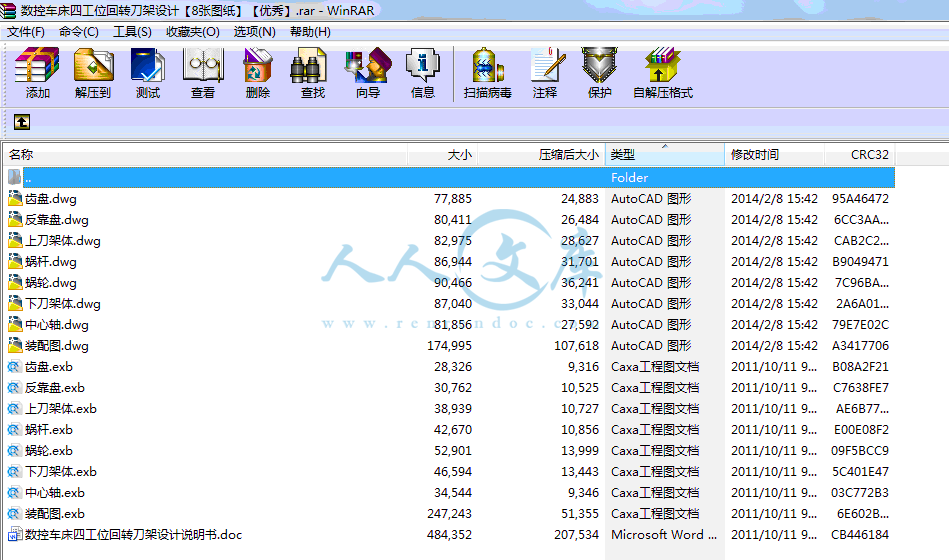
Task: Sort by the 类型 column header
Action: point(665,154)
